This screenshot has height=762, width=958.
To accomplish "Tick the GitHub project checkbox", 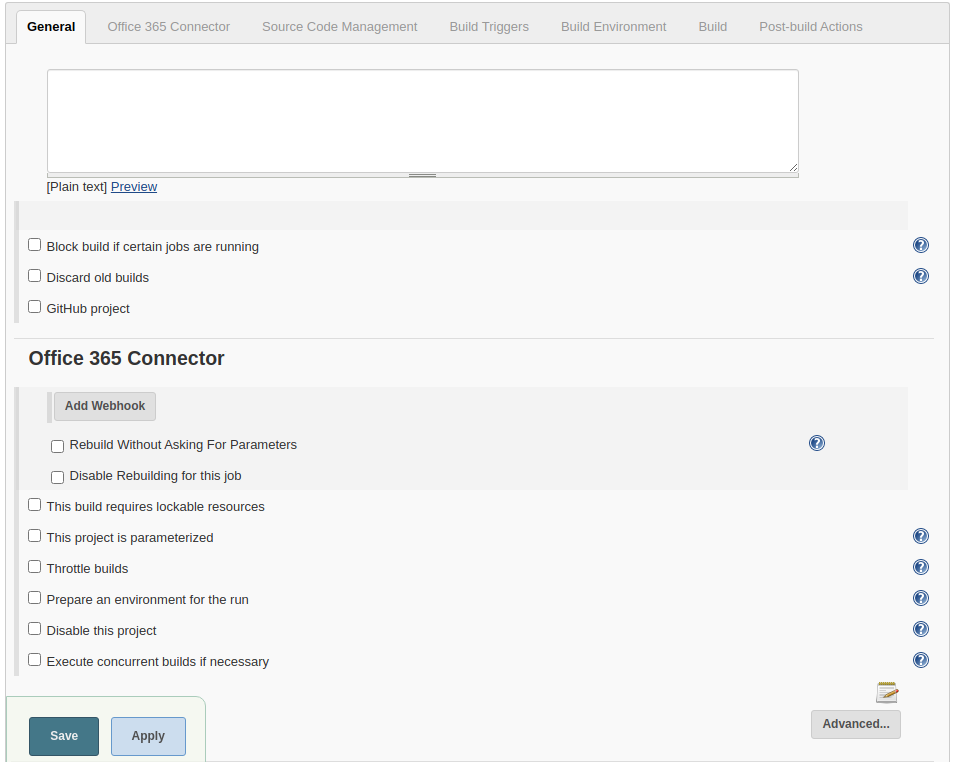I will click(x=35, y=307).
